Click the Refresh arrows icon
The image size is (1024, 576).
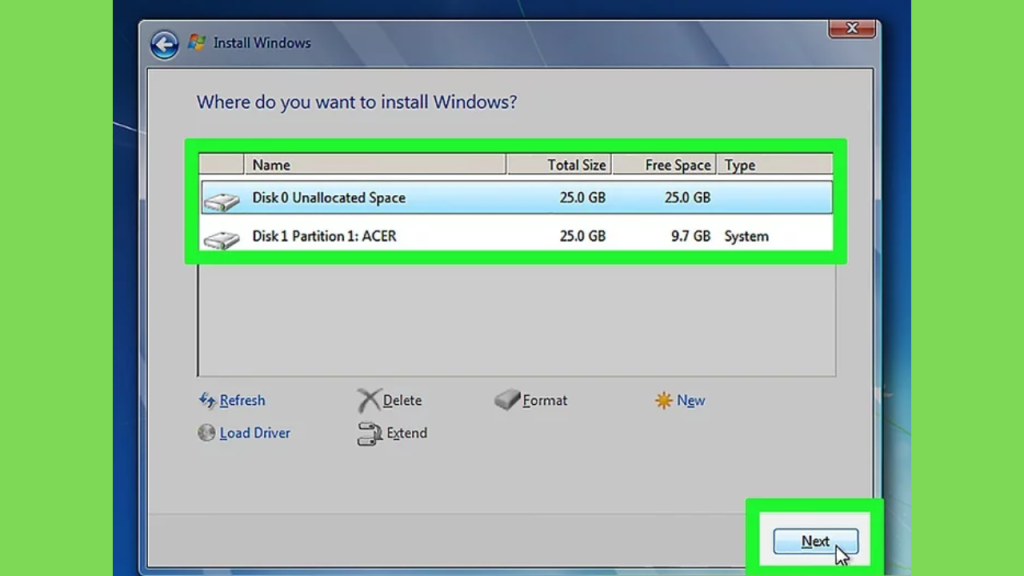pos(207,400)
